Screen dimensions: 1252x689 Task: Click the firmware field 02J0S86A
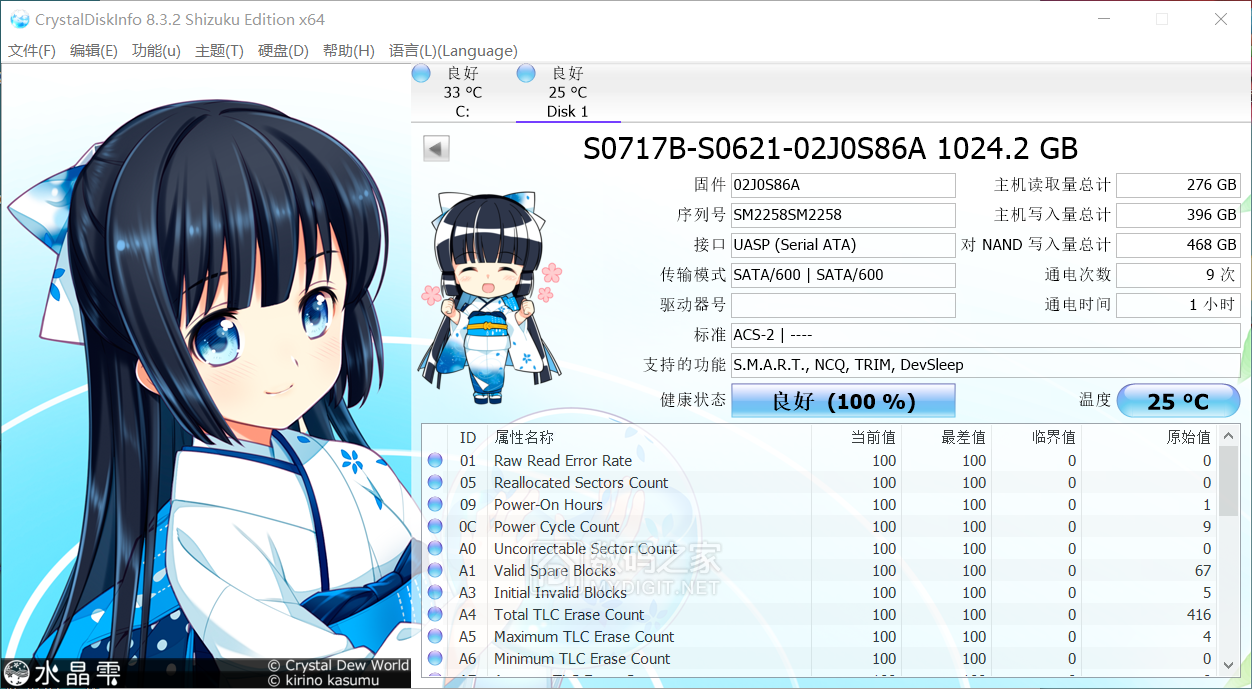(843, 185)
